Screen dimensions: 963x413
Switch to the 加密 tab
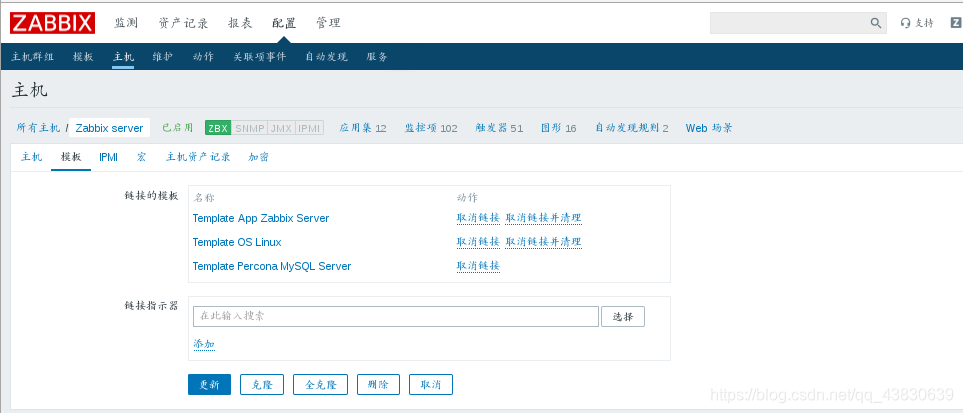[259, 157]
